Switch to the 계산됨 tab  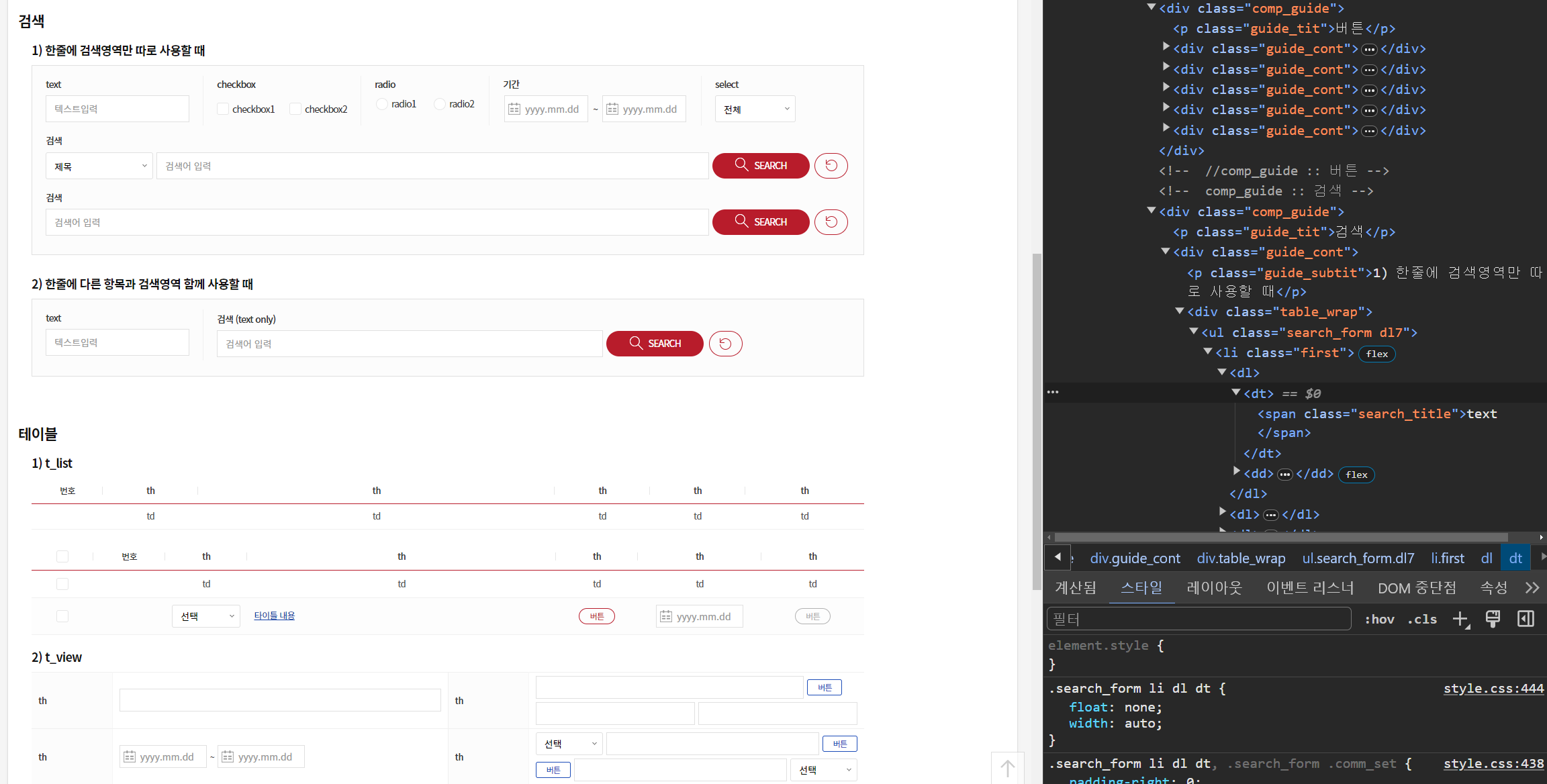click(1075, 588)
